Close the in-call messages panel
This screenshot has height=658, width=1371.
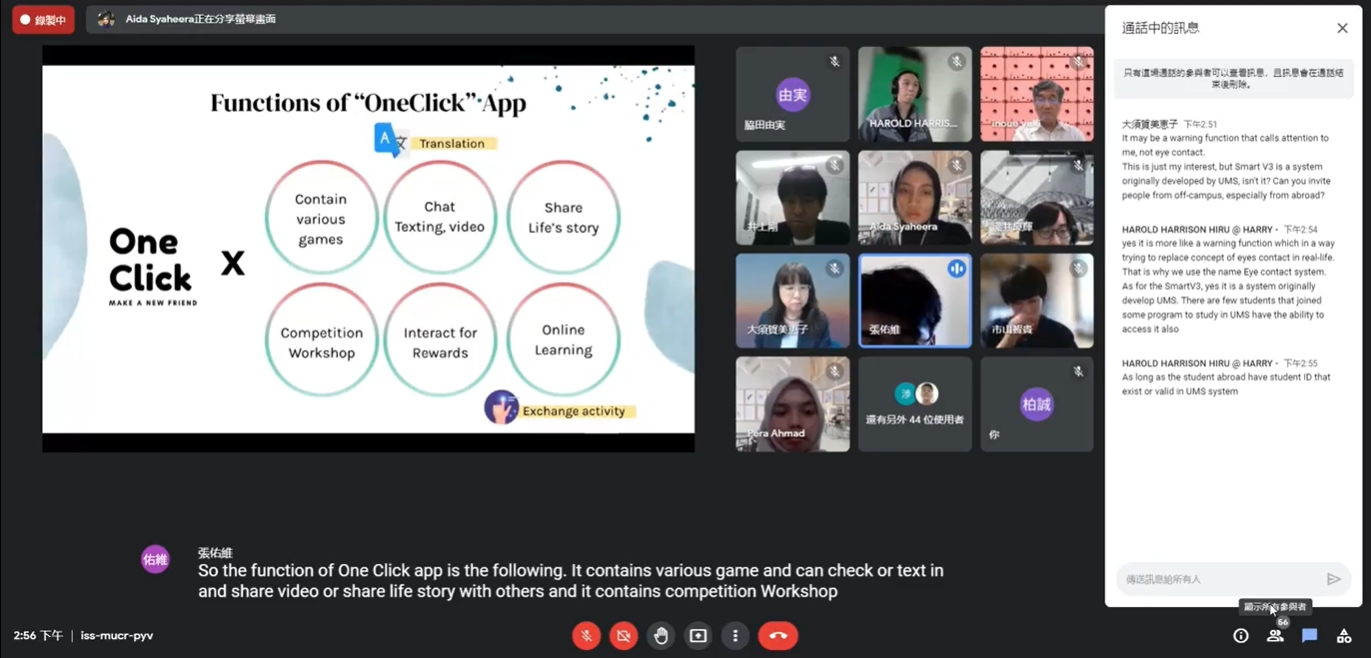click(1342, 28)
